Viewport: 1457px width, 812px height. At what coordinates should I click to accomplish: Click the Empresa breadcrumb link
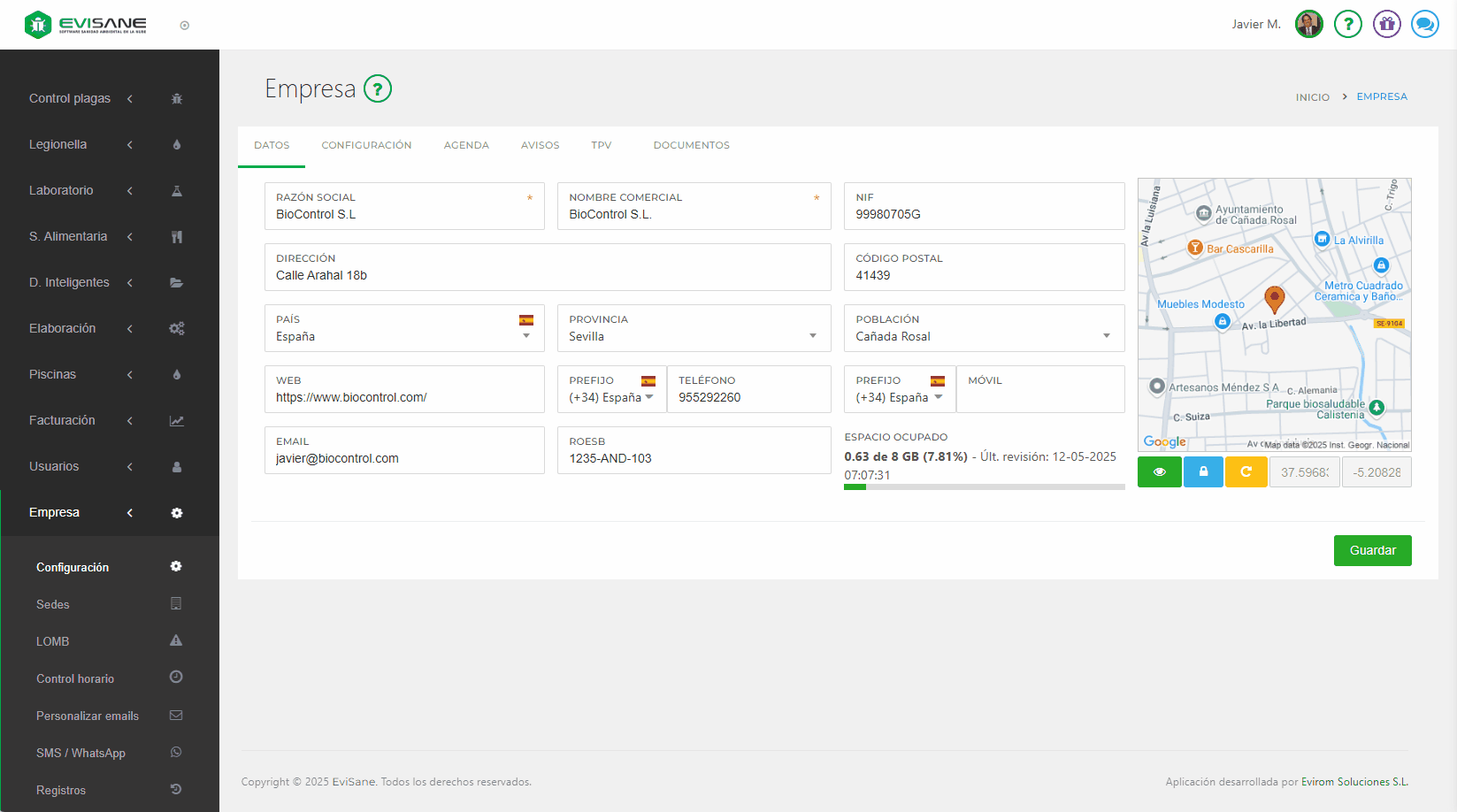click(x=1382, y=96)
